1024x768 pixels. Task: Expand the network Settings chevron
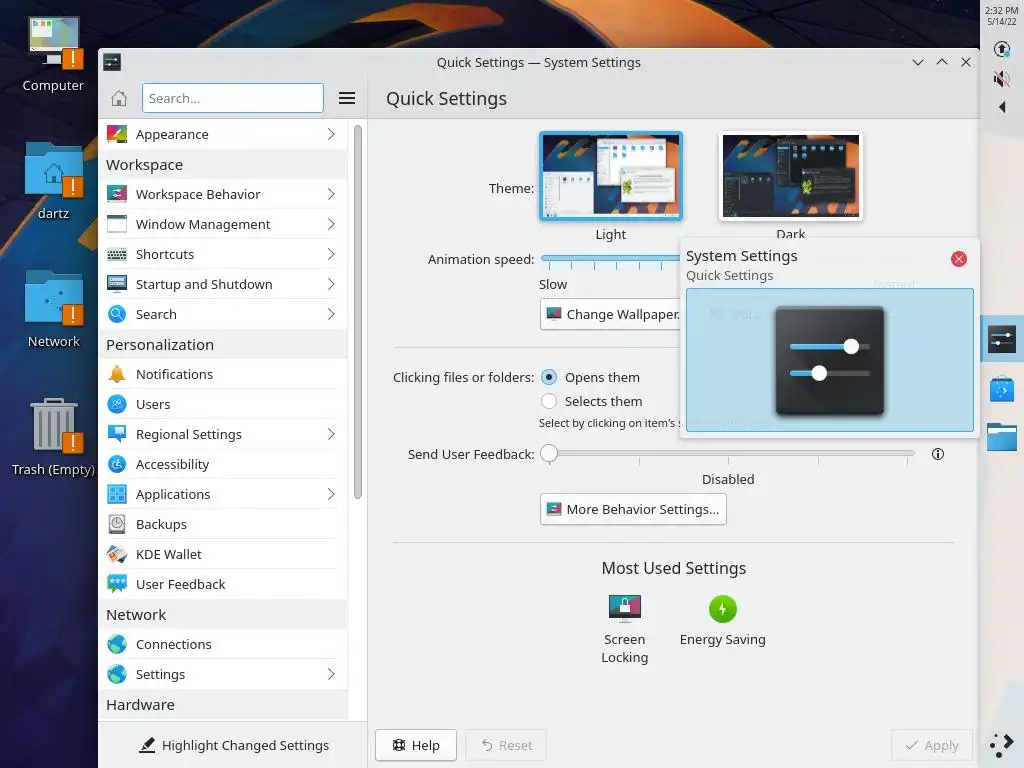click(x=331, y=675)
